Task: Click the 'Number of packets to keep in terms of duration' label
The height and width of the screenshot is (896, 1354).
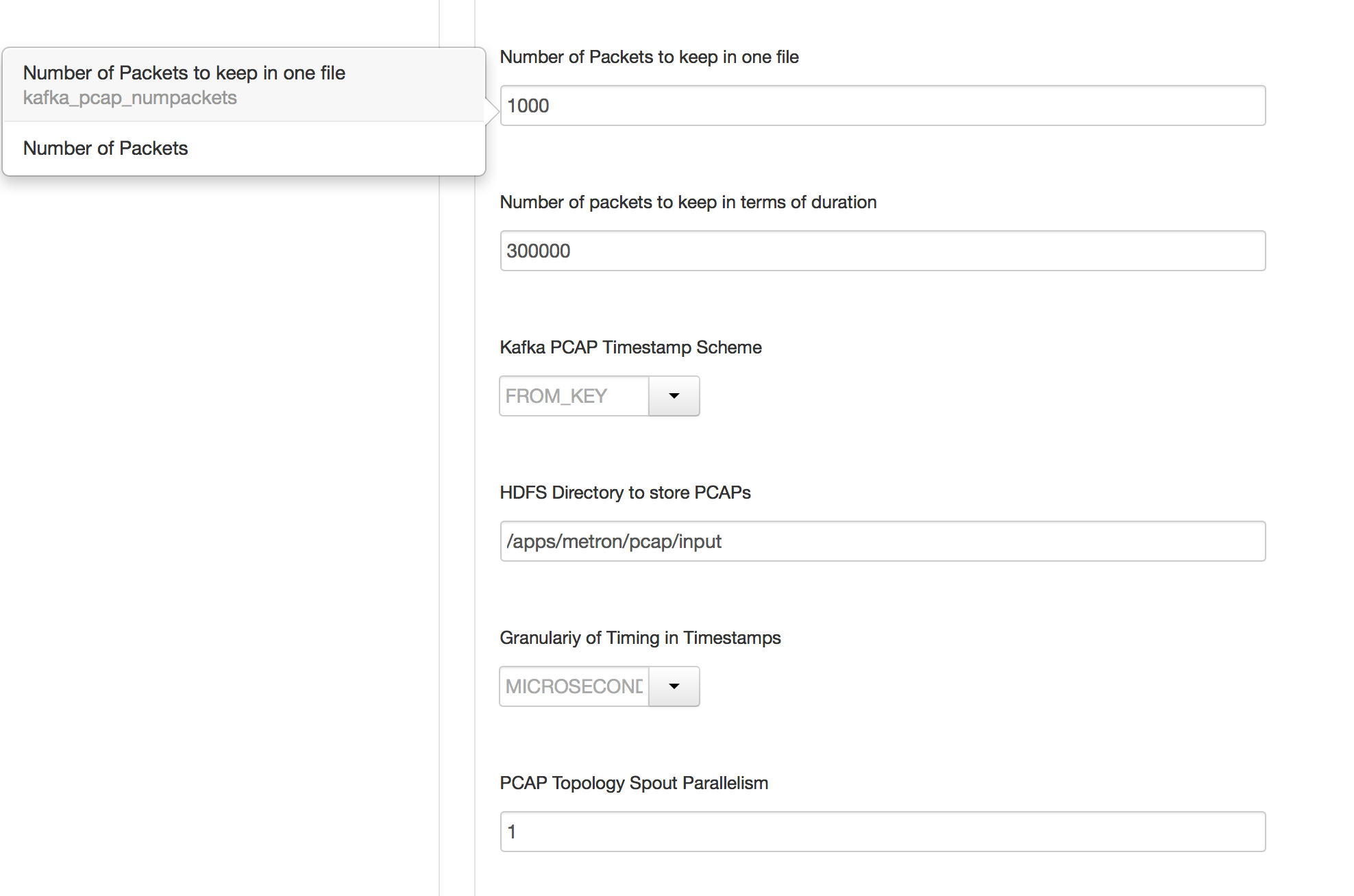Action: (688, 202)
